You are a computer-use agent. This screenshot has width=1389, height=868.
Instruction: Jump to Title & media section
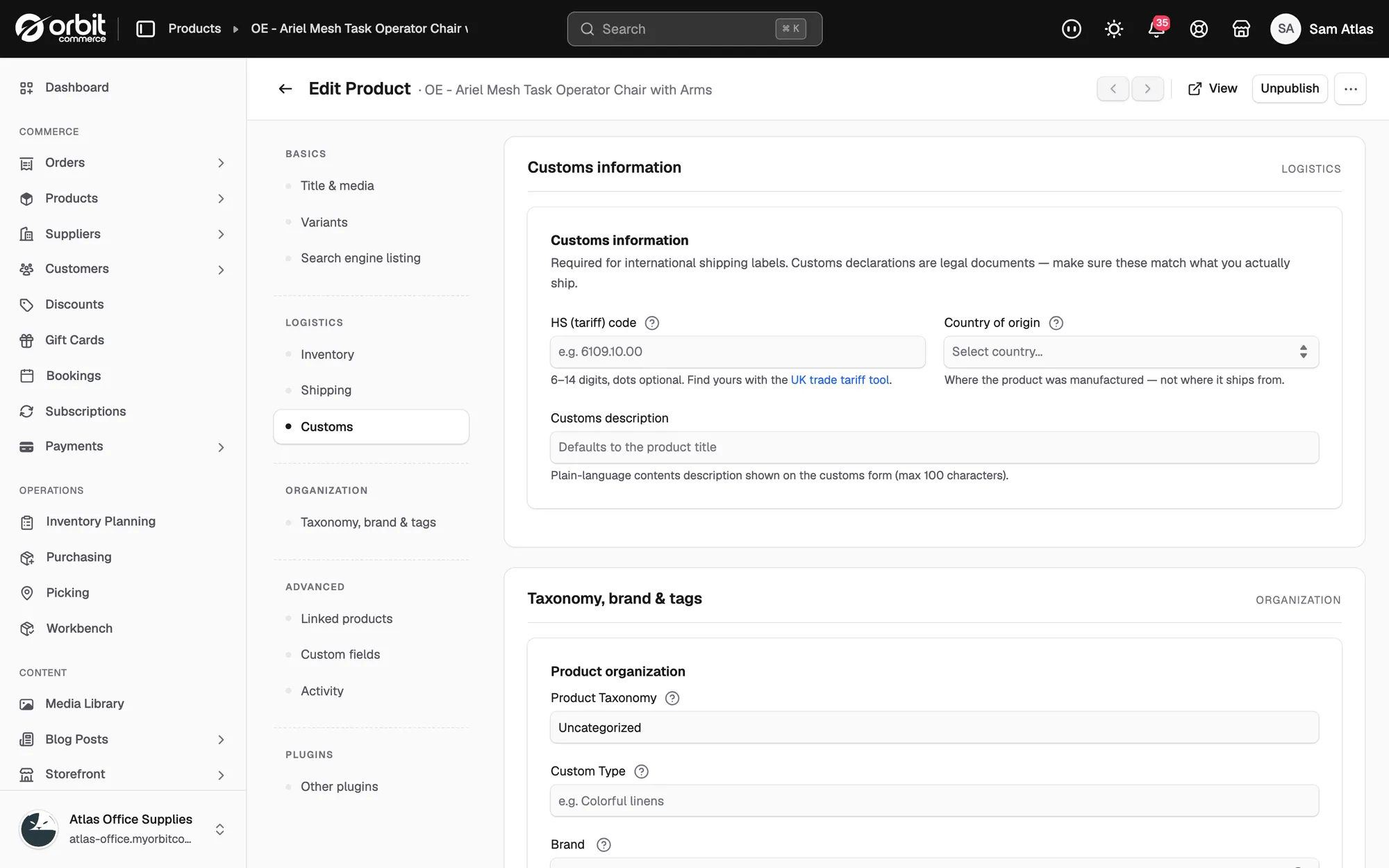tap(371, 186)
